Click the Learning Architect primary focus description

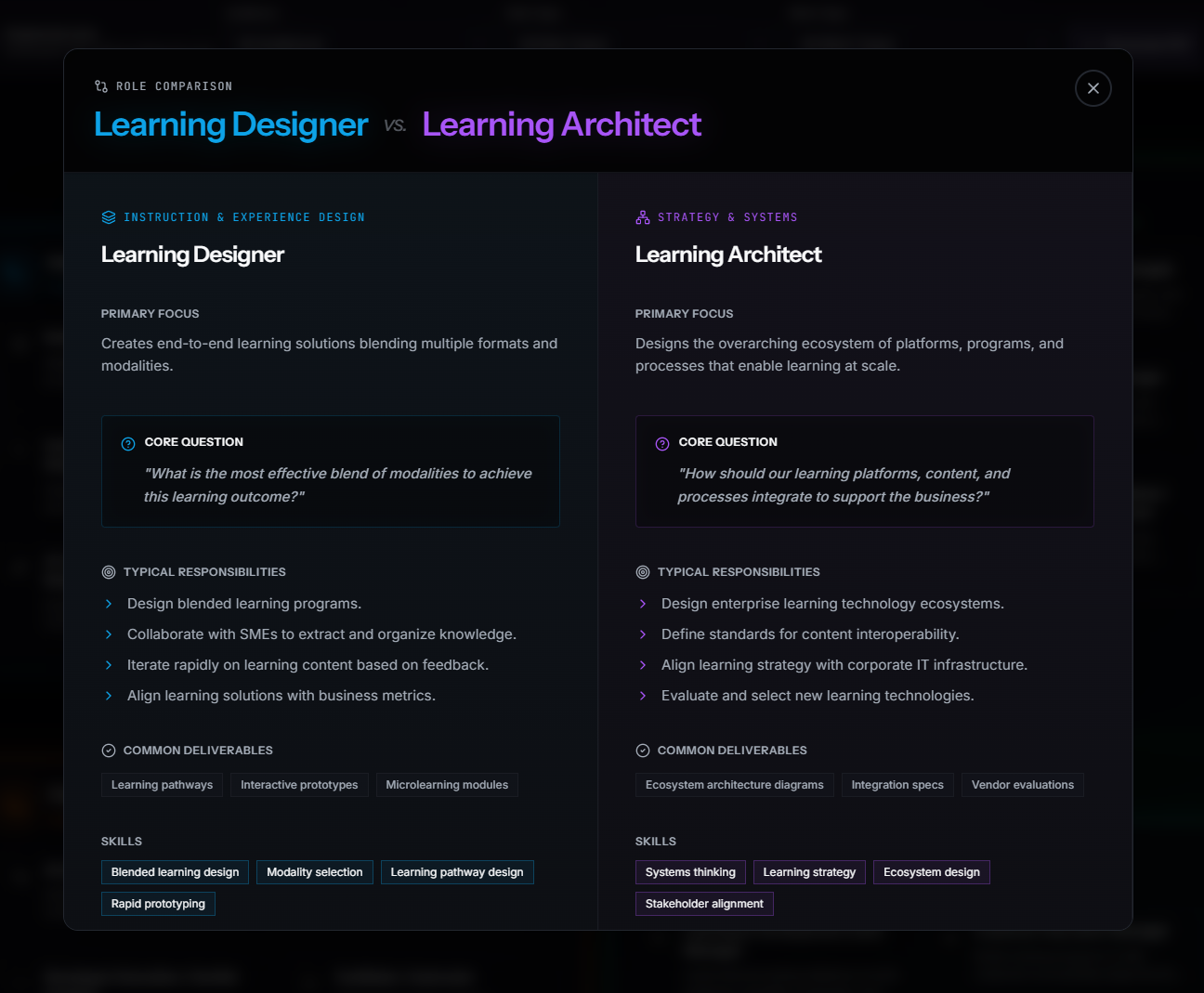[x=850, y=355]
